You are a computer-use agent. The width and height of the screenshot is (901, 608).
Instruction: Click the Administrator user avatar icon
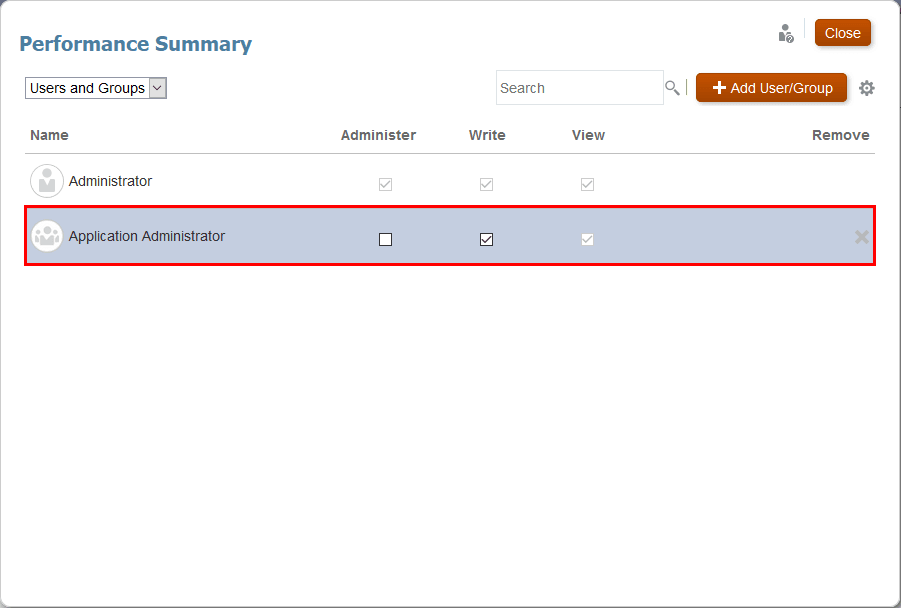(47, 181)
